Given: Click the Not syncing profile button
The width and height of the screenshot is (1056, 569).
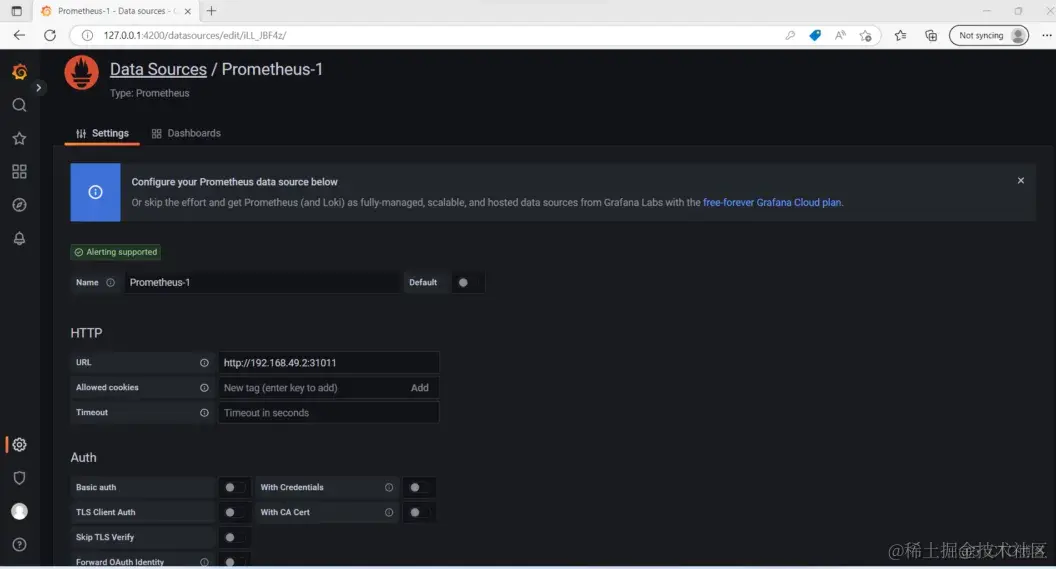Looking at the screenshot, I should click(989, 35).
